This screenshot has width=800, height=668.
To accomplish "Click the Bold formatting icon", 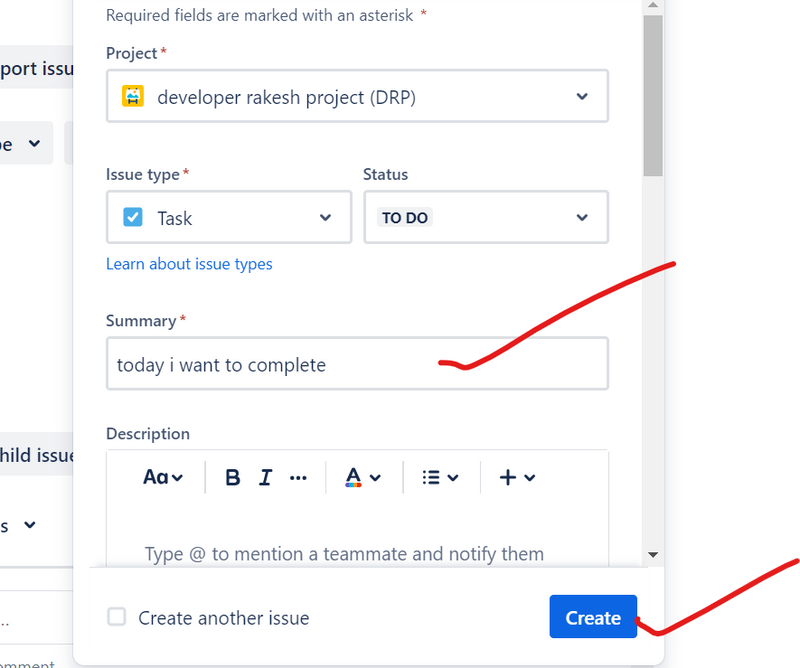I will [x=233, y=478].
